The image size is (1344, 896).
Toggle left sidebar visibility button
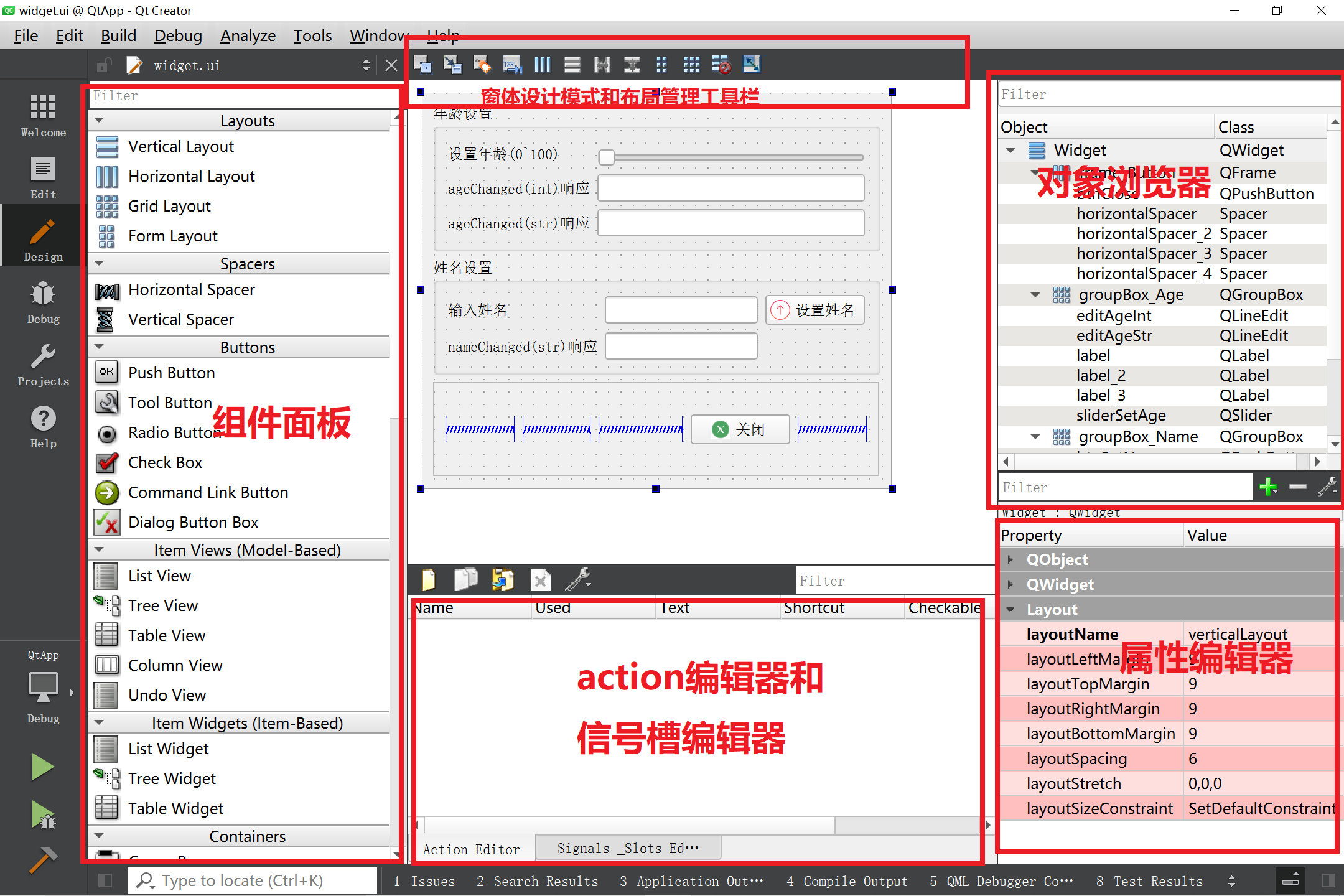click(x=105, y=880)
